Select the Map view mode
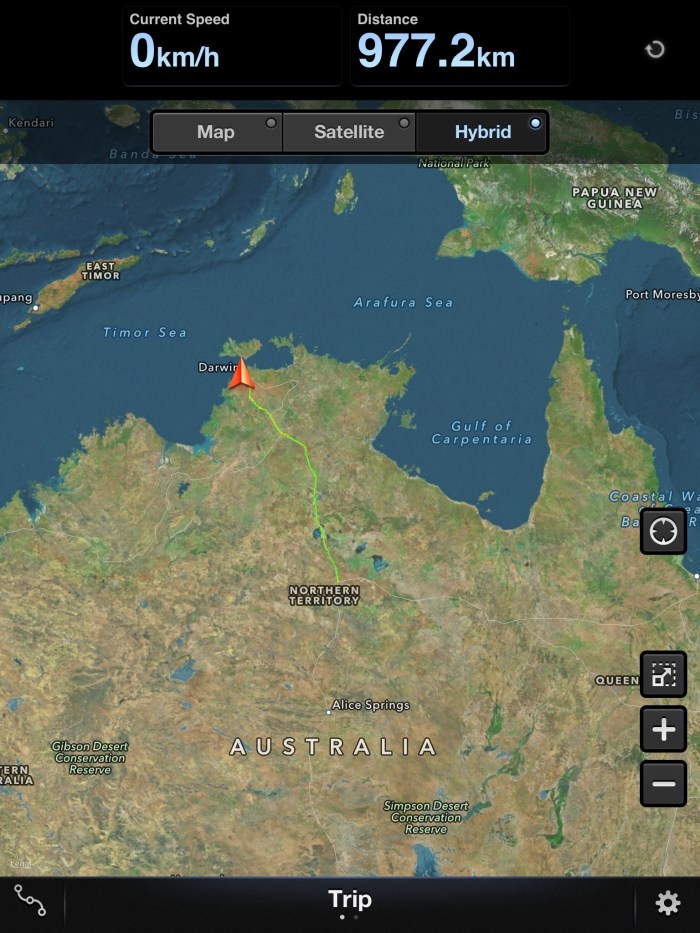Screen dimensions: 700x933 216,132
